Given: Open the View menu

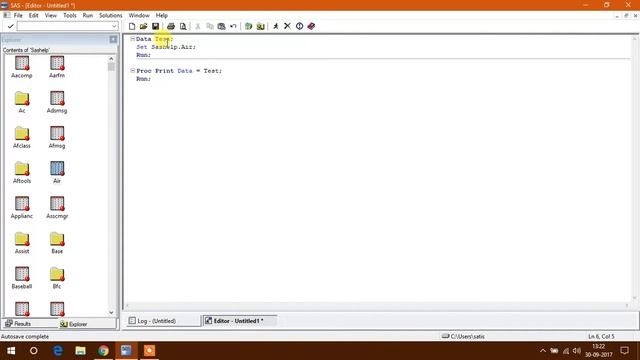Looking at the screenshot, I should pyautogui.click(x=51, y=16).
